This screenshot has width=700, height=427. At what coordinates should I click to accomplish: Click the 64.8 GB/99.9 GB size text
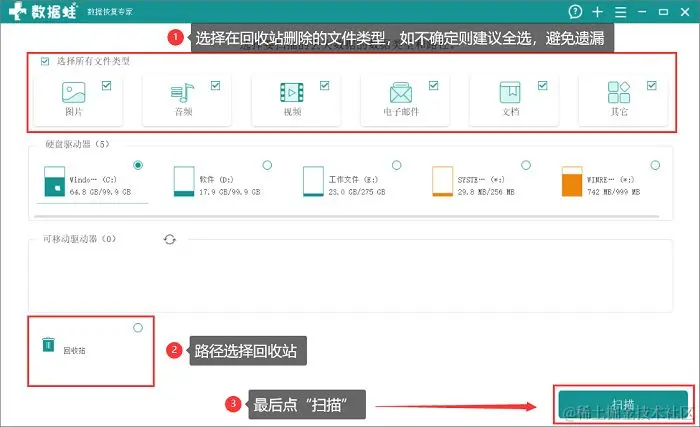[x=100, y=192]
